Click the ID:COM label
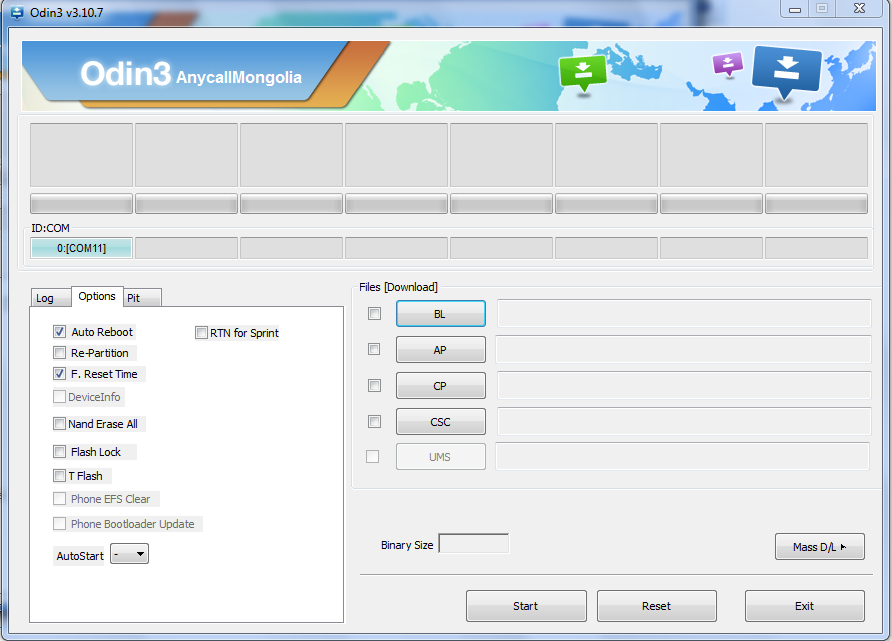The image size is (892, 641). 50,228
